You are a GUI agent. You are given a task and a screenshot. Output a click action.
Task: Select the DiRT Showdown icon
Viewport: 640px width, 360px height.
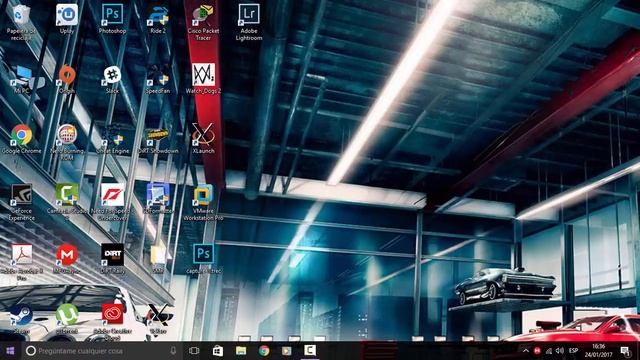[158, 139]
